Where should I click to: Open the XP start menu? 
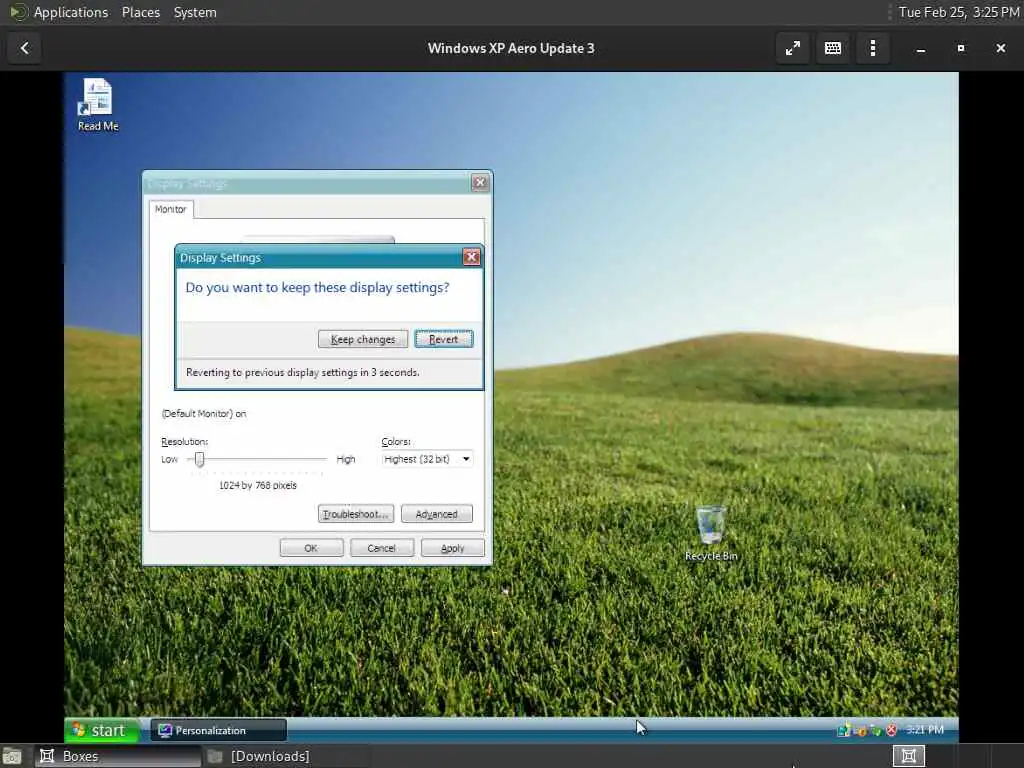[x=101, y=730]
